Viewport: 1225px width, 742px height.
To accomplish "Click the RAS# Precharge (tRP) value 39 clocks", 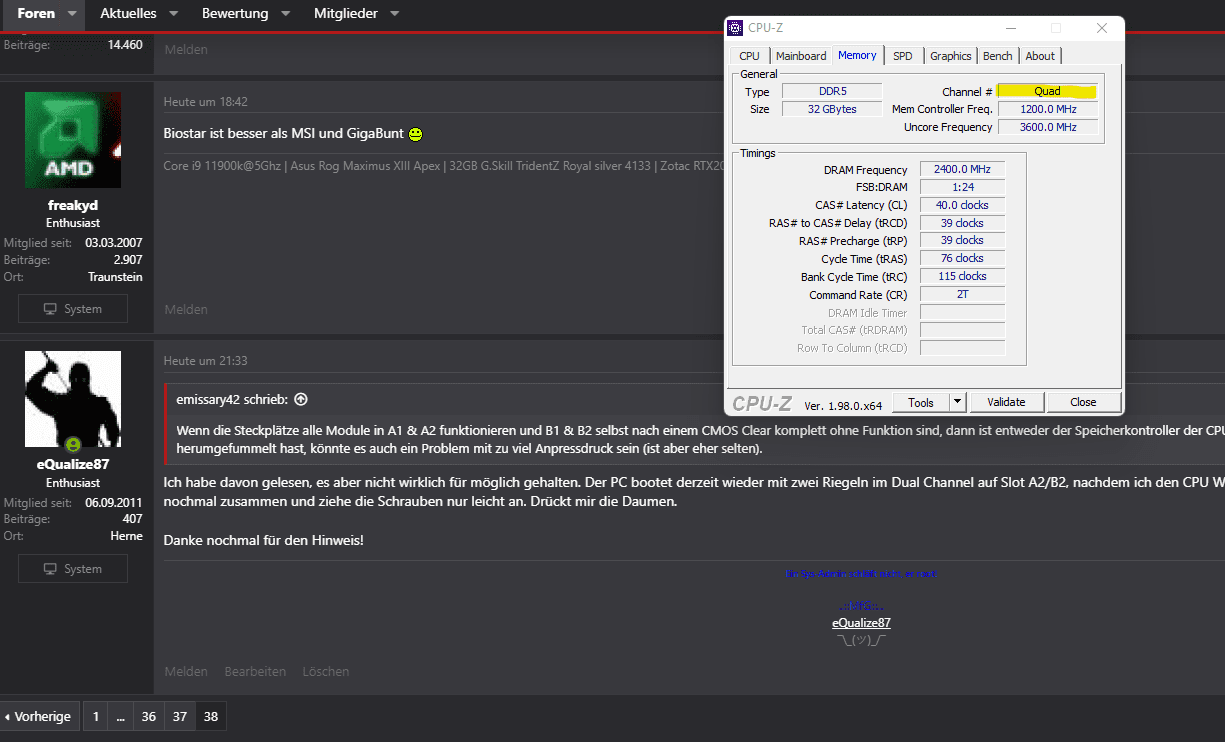I will coord(962,240).
